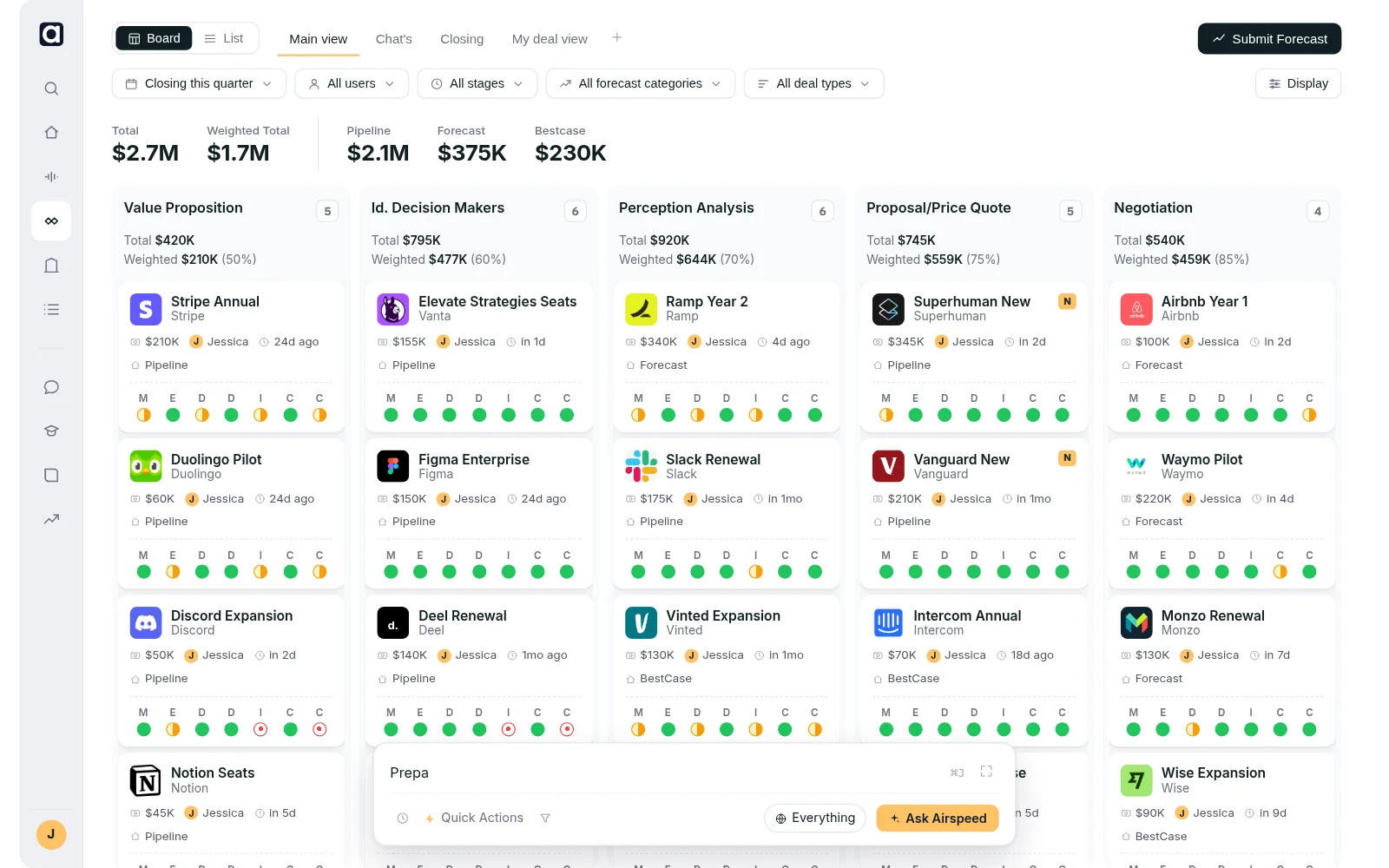Select the Main view tab
This screenshot has height=868, width=1389.
coord(318,39)
